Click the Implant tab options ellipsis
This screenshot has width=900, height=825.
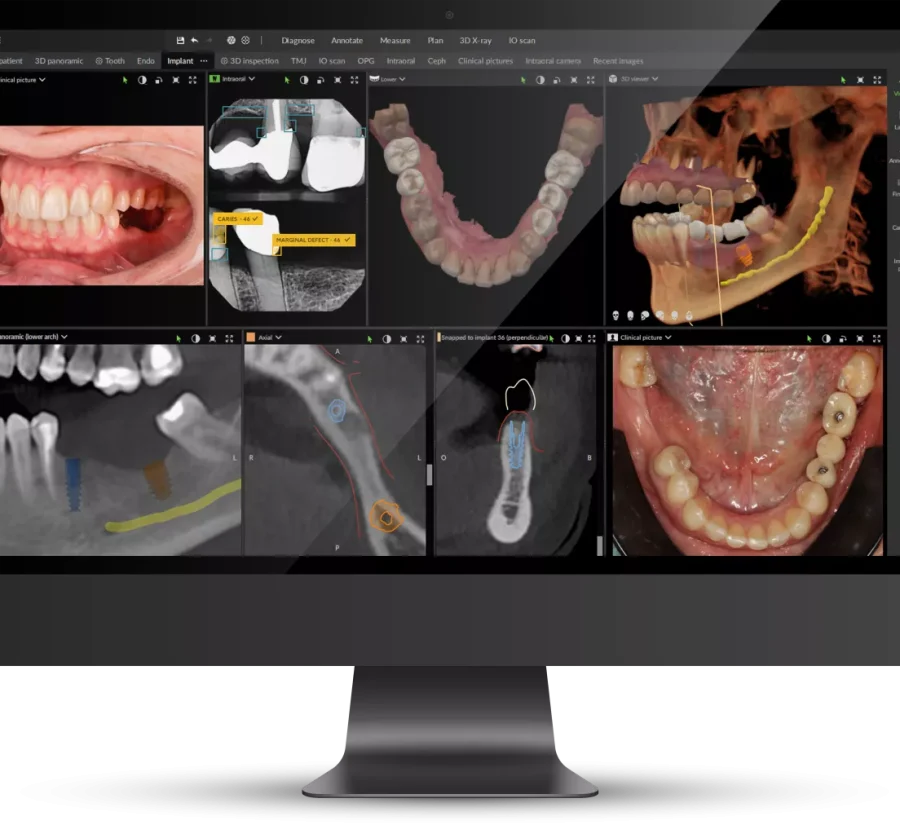click(204, 61)
